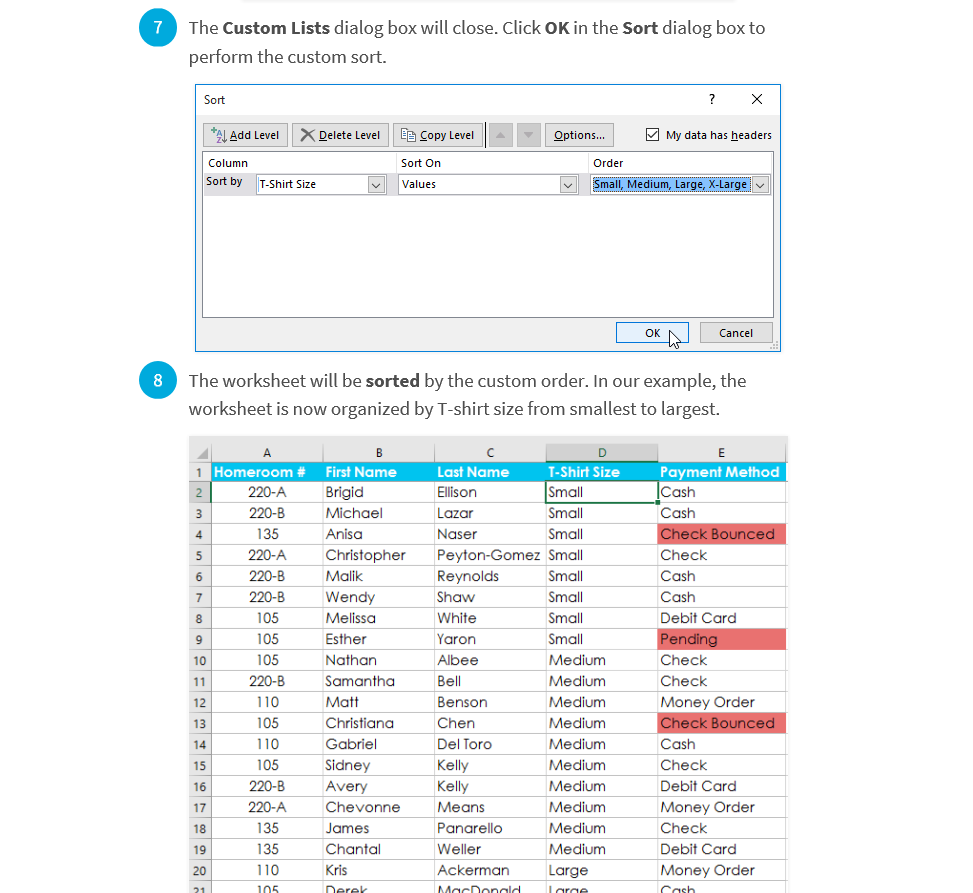Click the Samantha cell
Image resolution: width=973 pixels, height=893 pixels.
379,681
